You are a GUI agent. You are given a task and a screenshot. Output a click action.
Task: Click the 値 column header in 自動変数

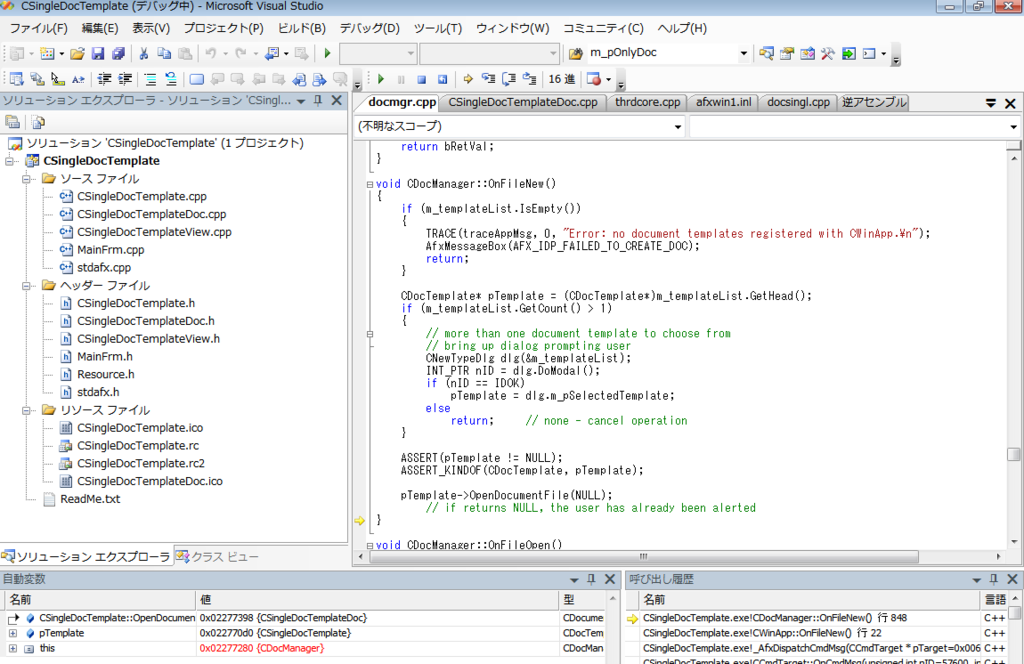coord(377,599)
